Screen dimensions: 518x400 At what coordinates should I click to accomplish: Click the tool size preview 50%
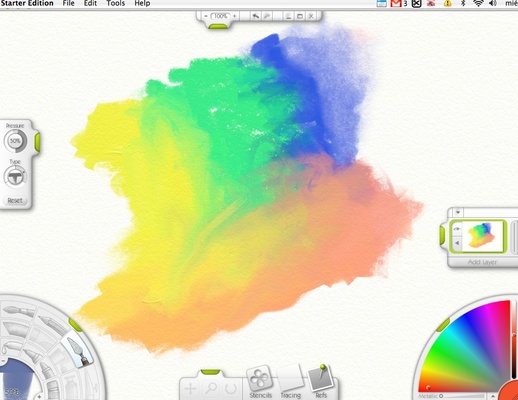[16, 379]
